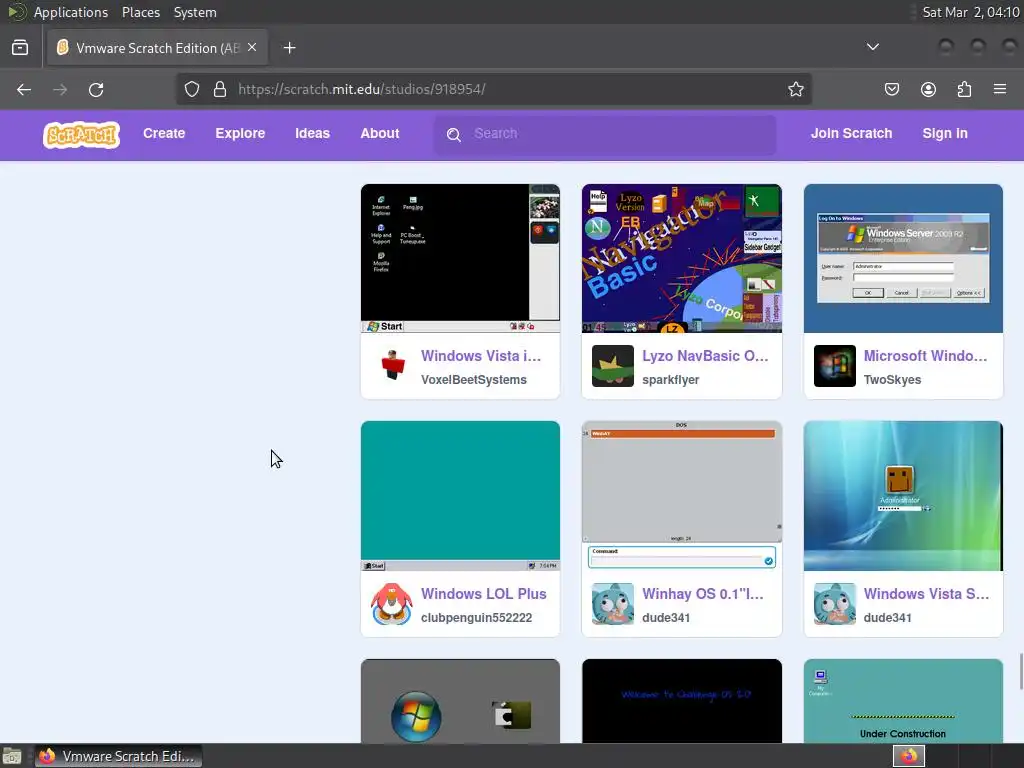
Task: Open Firefox account icon
Action: (928, 89)
